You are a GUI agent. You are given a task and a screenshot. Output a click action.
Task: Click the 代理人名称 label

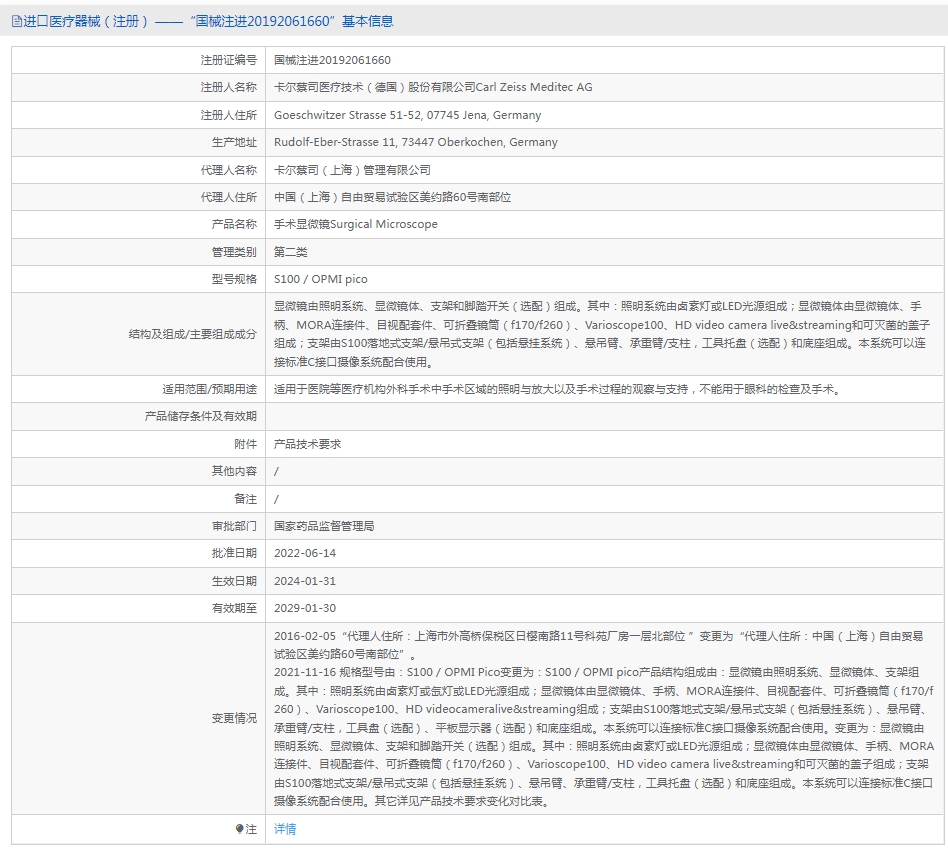click(x=229, y=170)
